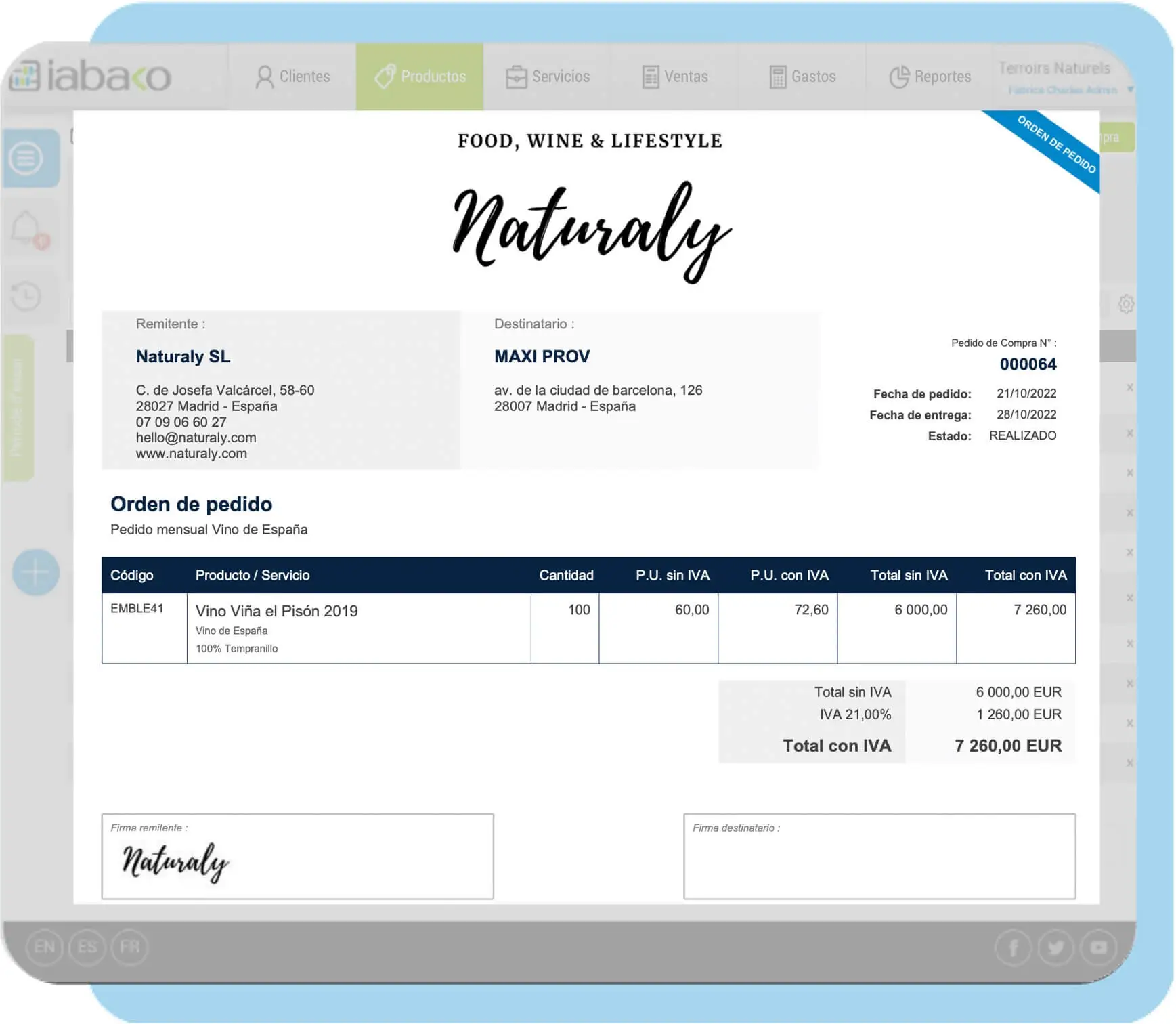Click the round plus add button

pyautogui.click(x=35, y=572)
